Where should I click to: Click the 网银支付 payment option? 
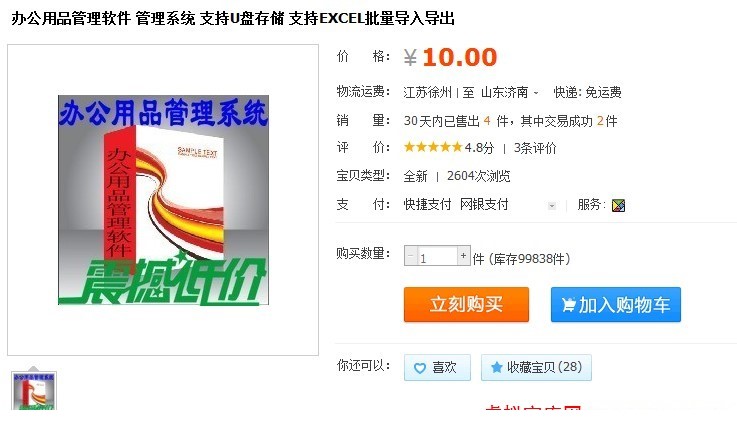(484, 205)
